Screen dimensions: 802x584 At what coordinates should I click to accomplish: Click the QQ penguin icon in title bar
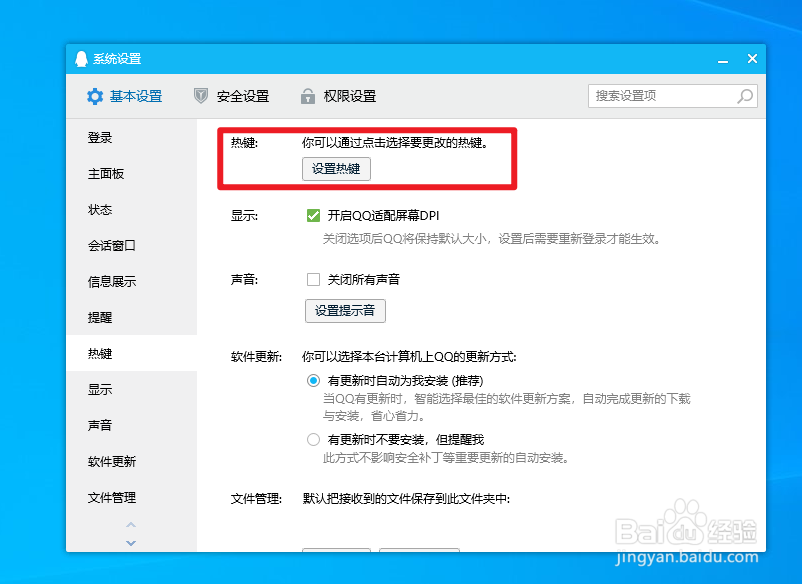coord(81,59)
